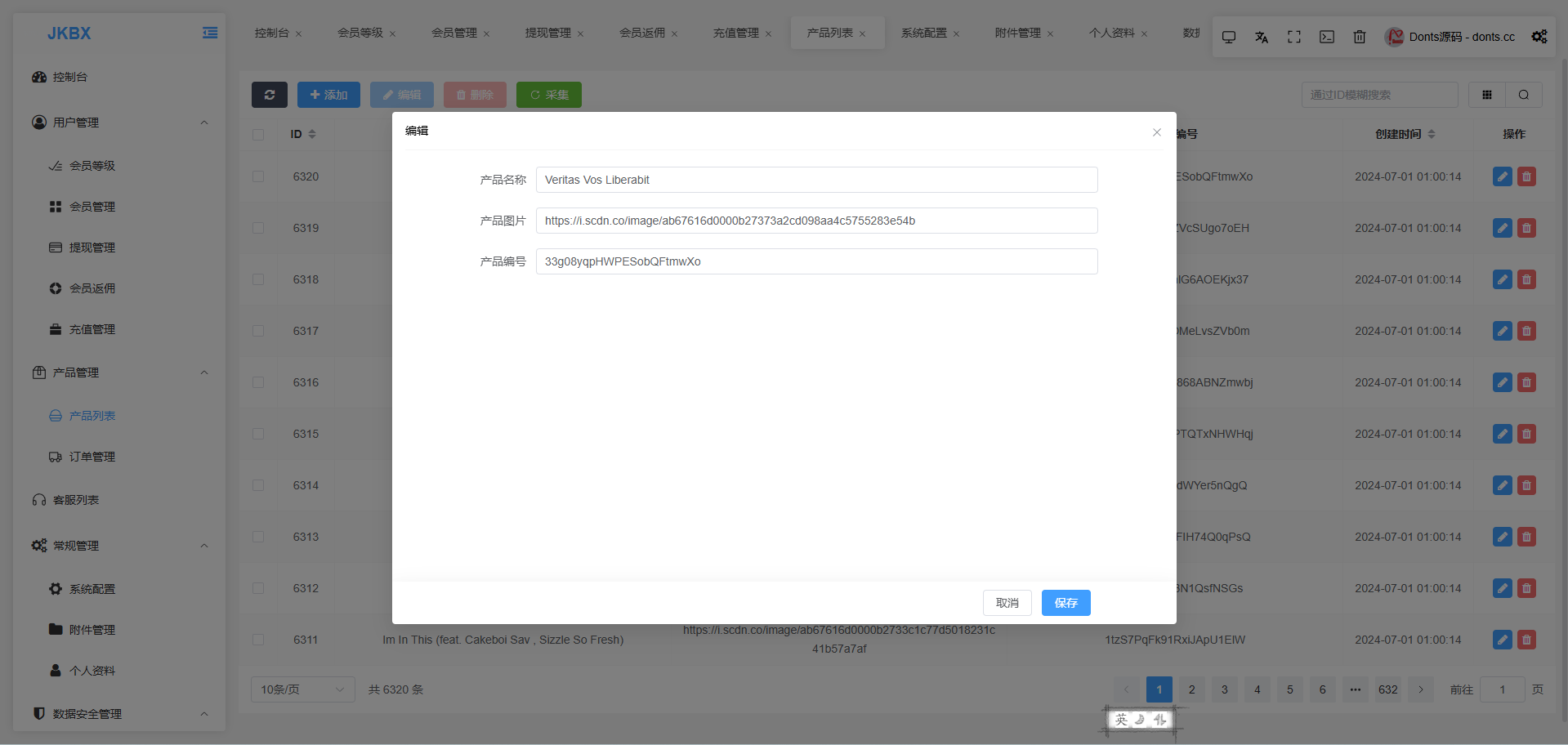Click the refresh icon button in the toolbar

pyautogui.click(x=269, y=95)
